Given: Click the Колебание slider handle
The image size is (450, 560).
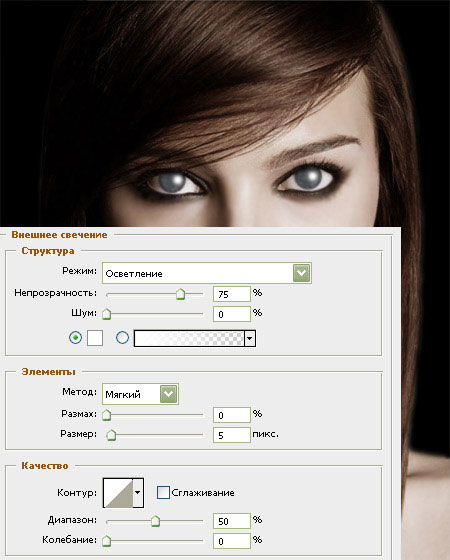Looking at the screenshot, I should click(x=106, y=541).
